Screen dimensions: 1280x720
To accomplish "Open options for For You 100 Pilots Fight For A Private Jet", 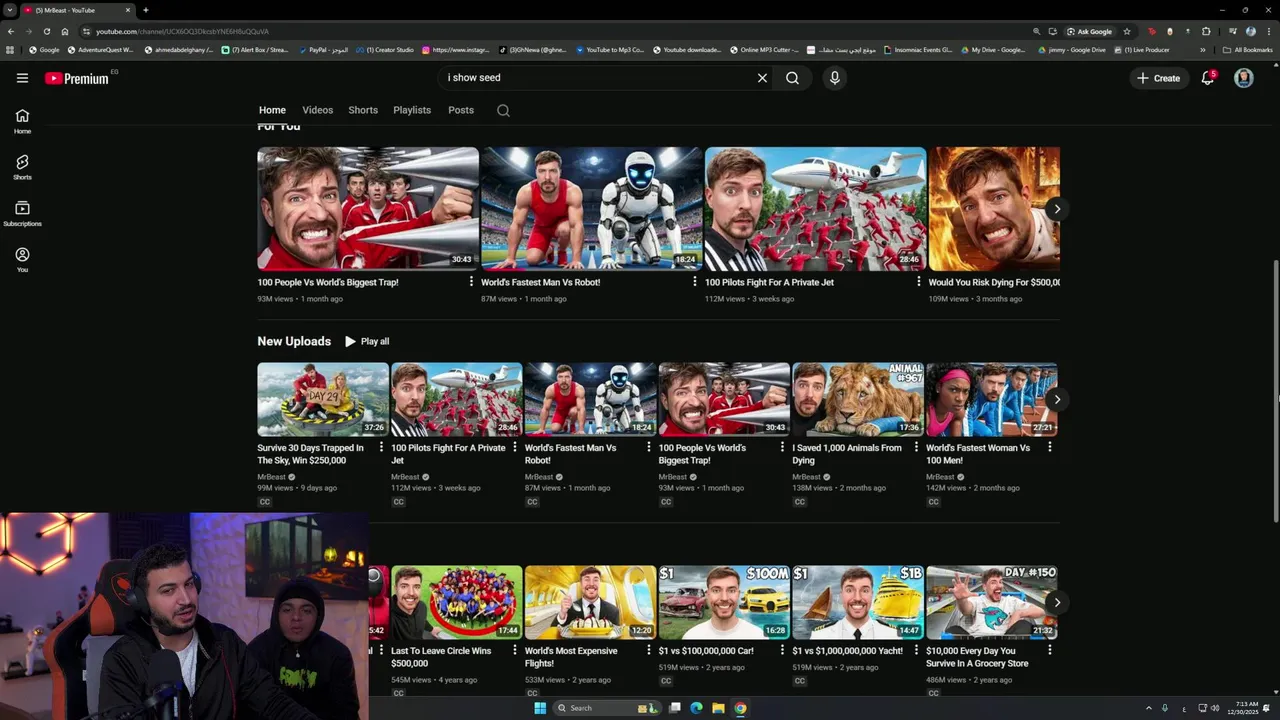I will click(919, 282).
